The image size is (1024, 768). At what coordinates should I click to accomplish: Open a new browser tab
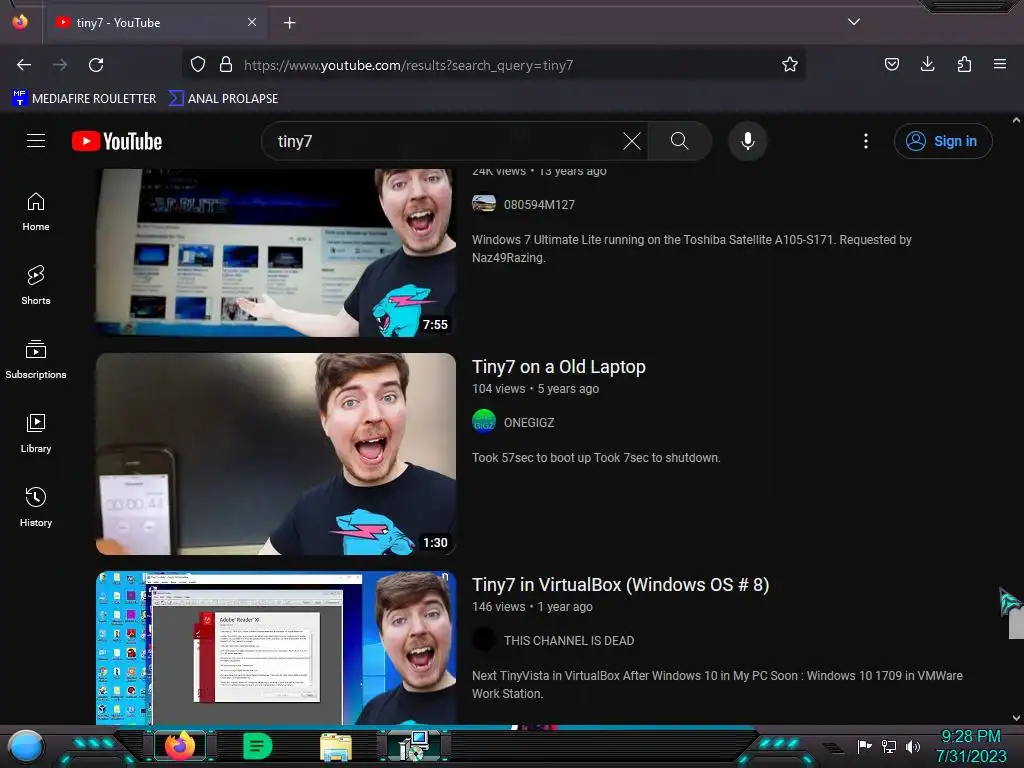[x=289, y=23]
